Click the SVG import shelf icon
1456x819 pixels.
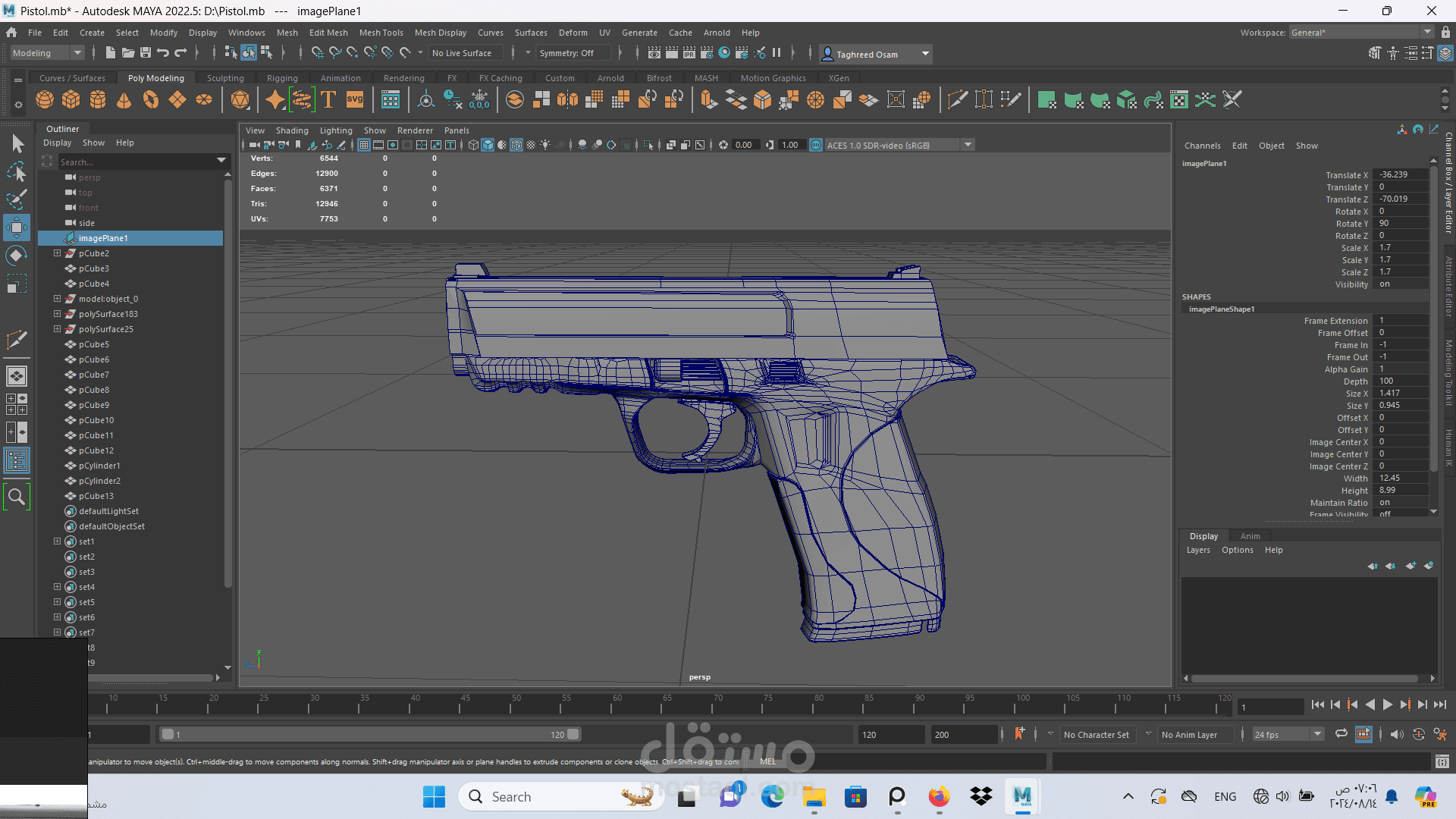coord(355,100)
